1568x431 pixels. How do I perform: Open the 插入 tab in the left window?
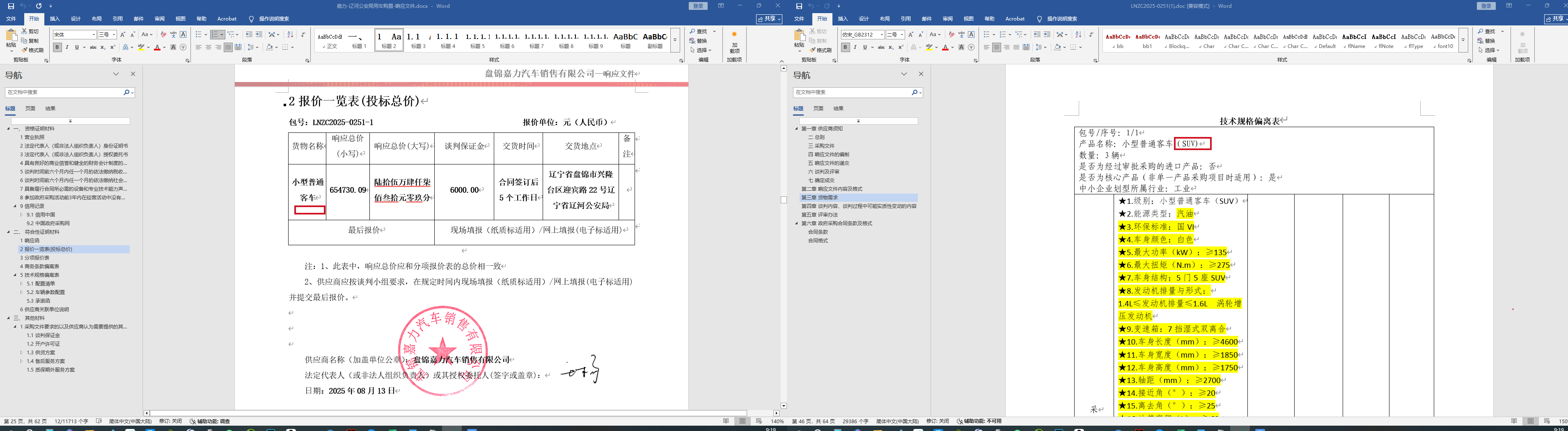[x=55, y=19]
